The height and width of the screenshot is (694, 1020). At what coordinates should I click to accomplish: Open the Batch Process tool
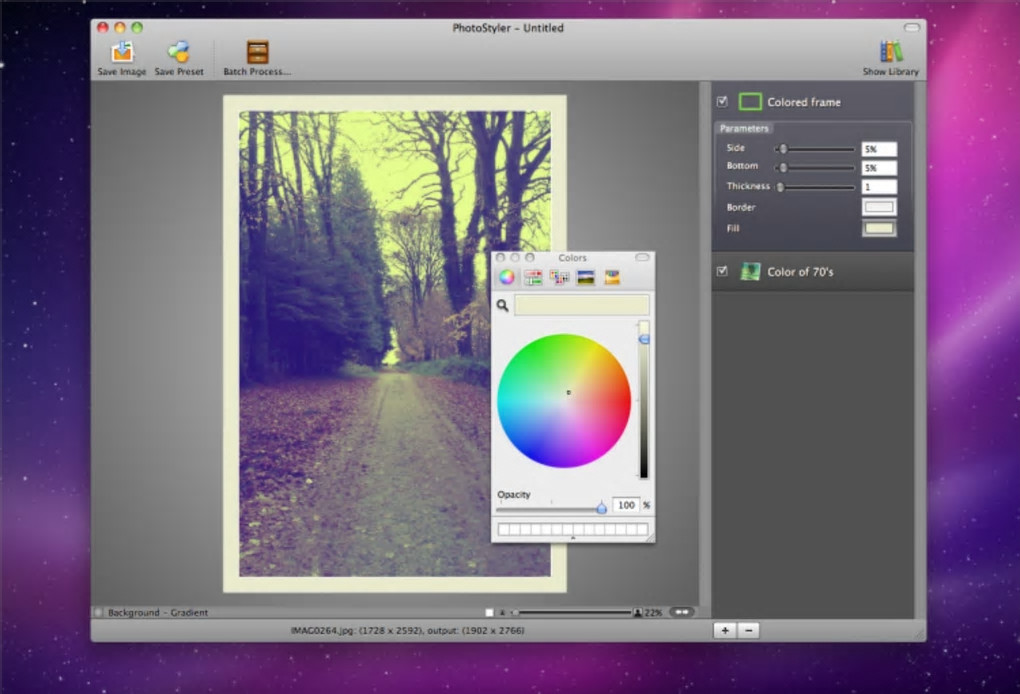pyautogui.click(x=257, y=53)
